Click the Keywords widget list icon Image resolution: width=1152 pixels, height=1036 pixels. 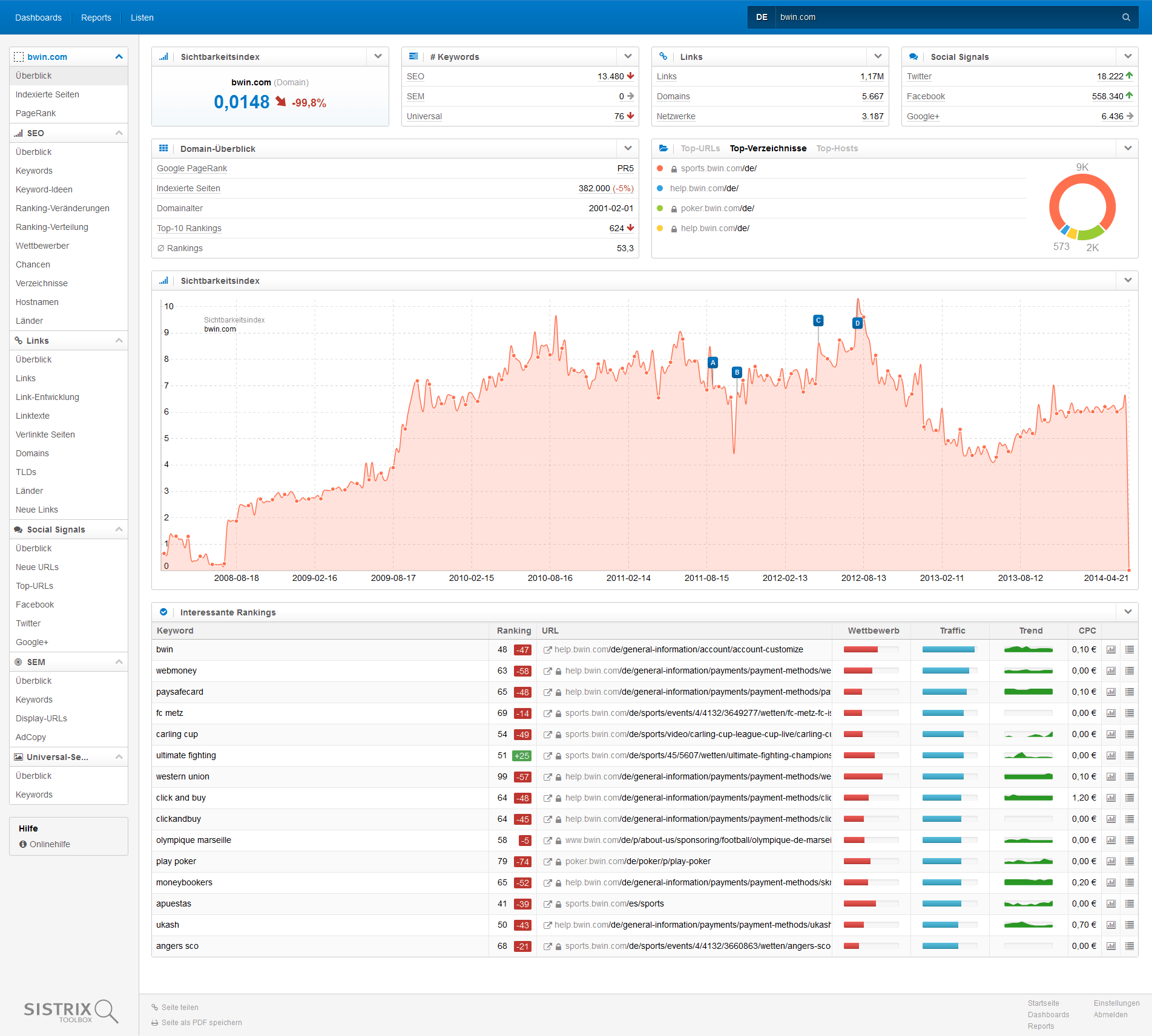pyautogui.click(x=413, y=56)
